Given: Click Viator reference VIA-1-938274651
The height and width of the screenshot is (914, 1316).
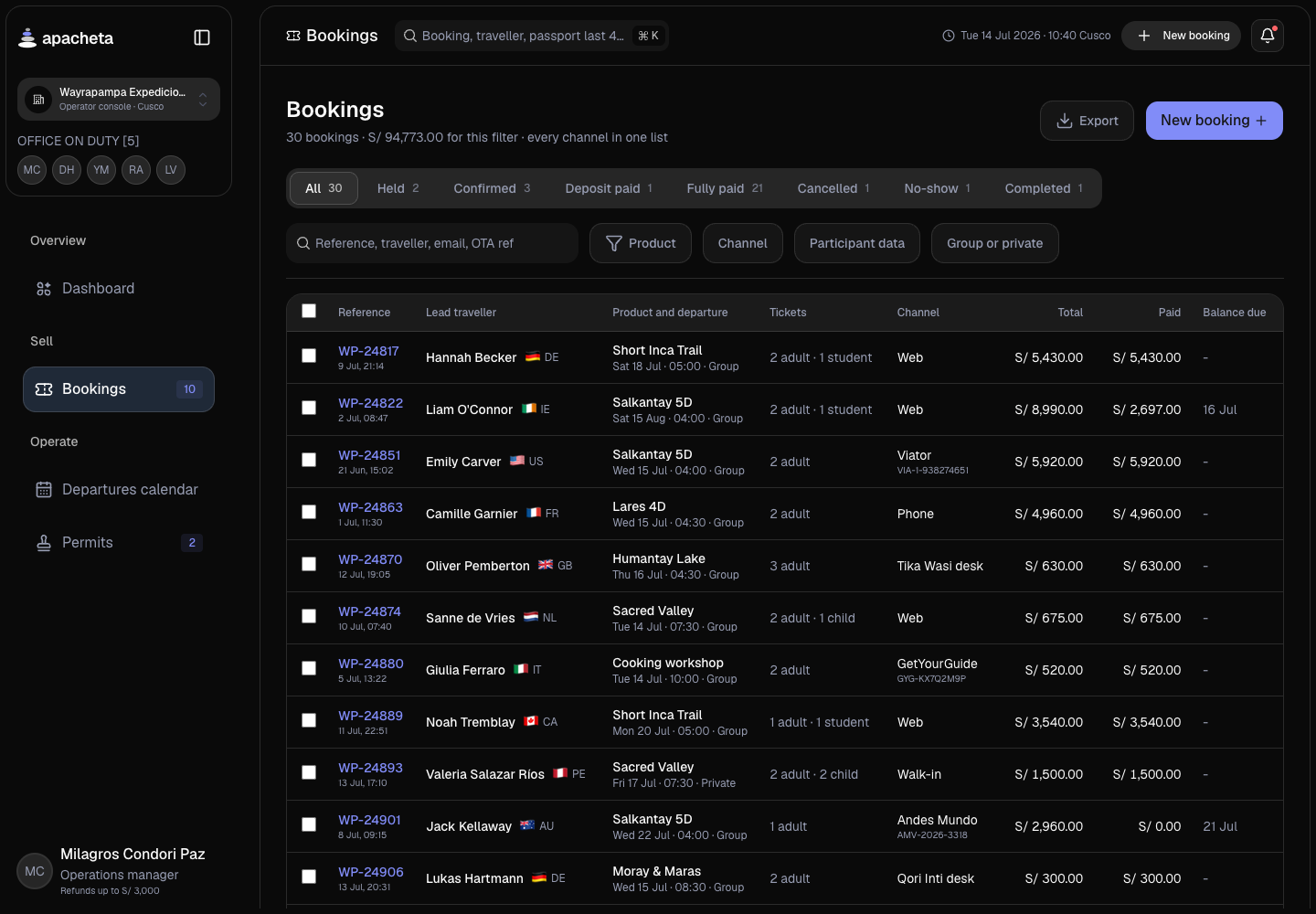Looking at the screenshot, I should click(x=933, y=471).
